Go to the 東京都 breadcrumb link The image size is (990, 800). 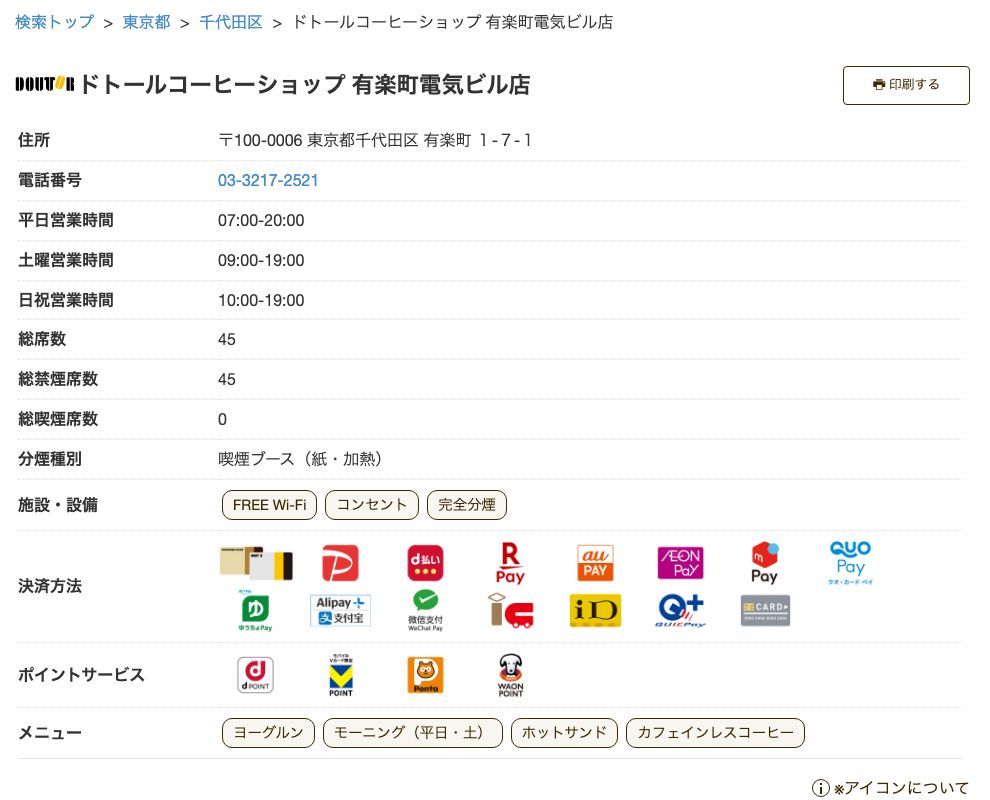tap(146, 22)
